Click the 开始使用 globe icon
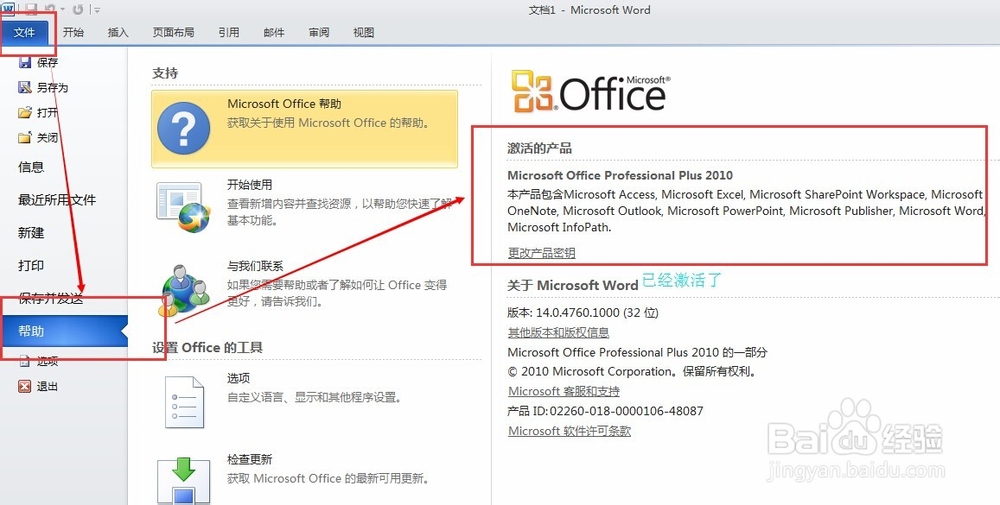 tap(184, 207)
